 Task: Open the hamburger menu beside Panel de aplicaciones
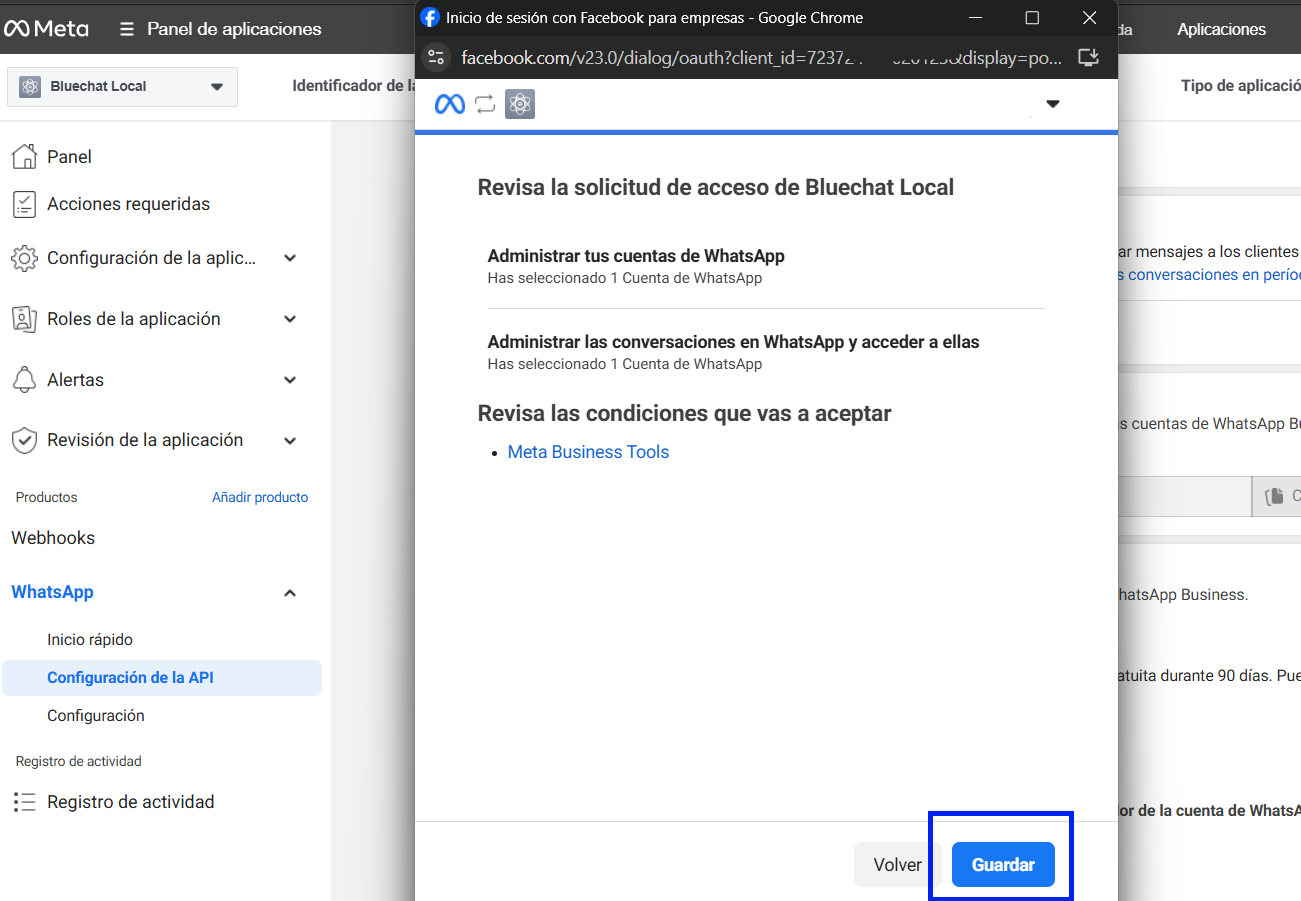click(x=127, y=29)
